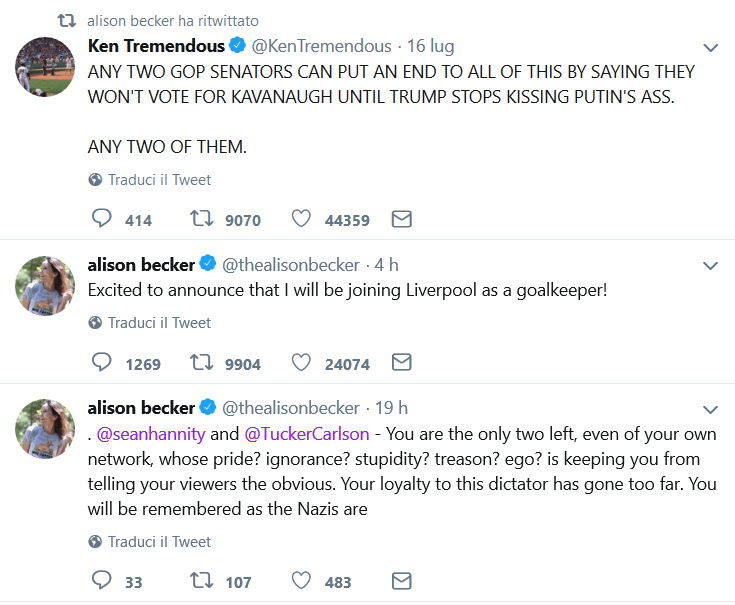Reply to the Liverpool goalkeeper tweet

(102, 362)
